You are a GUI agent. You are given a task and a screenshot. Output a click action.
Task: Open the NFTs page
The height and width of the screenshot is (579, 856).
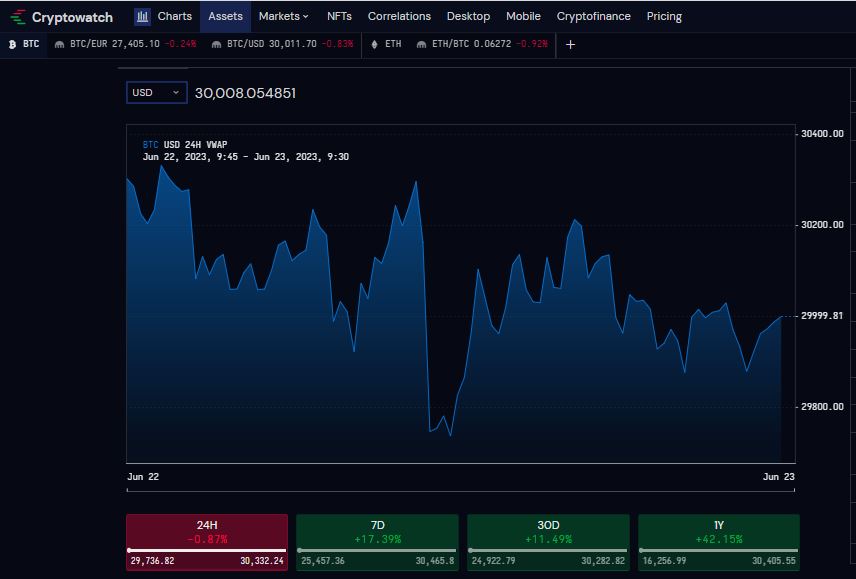click(339, 16)
